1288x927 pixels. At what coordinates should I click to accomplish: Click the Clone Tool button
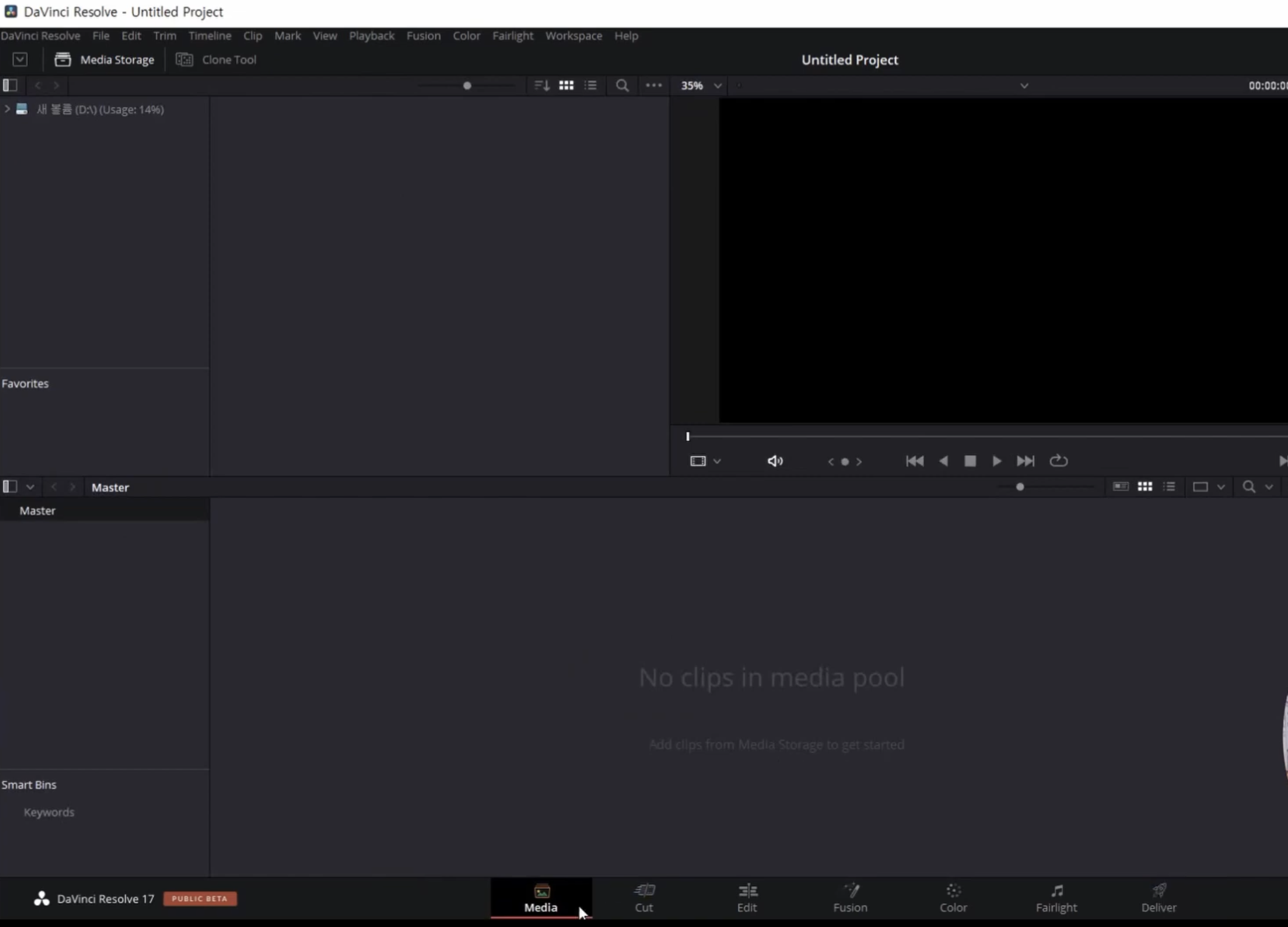click(216, 60)
